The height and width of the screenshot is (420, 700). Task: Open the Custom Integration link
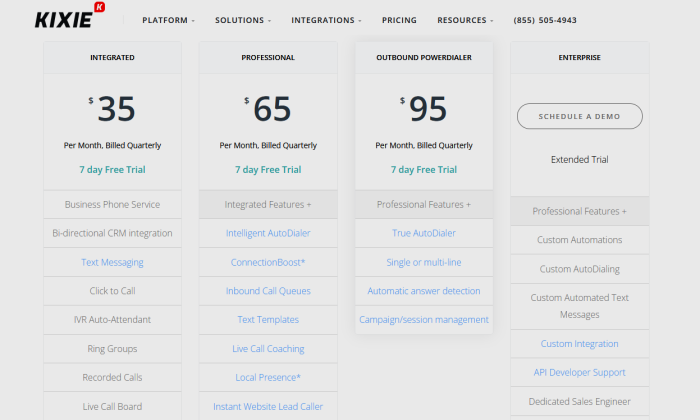(579, 344)
